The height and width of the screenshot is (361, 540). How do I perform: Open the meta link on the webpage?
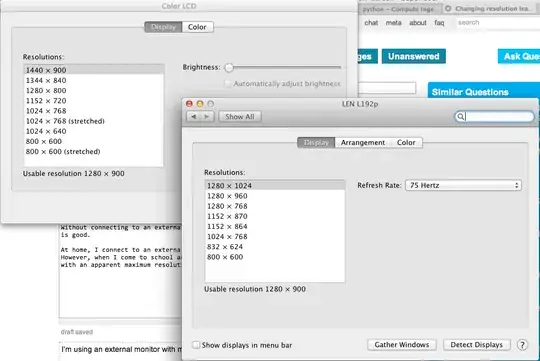tap(393, 23)
